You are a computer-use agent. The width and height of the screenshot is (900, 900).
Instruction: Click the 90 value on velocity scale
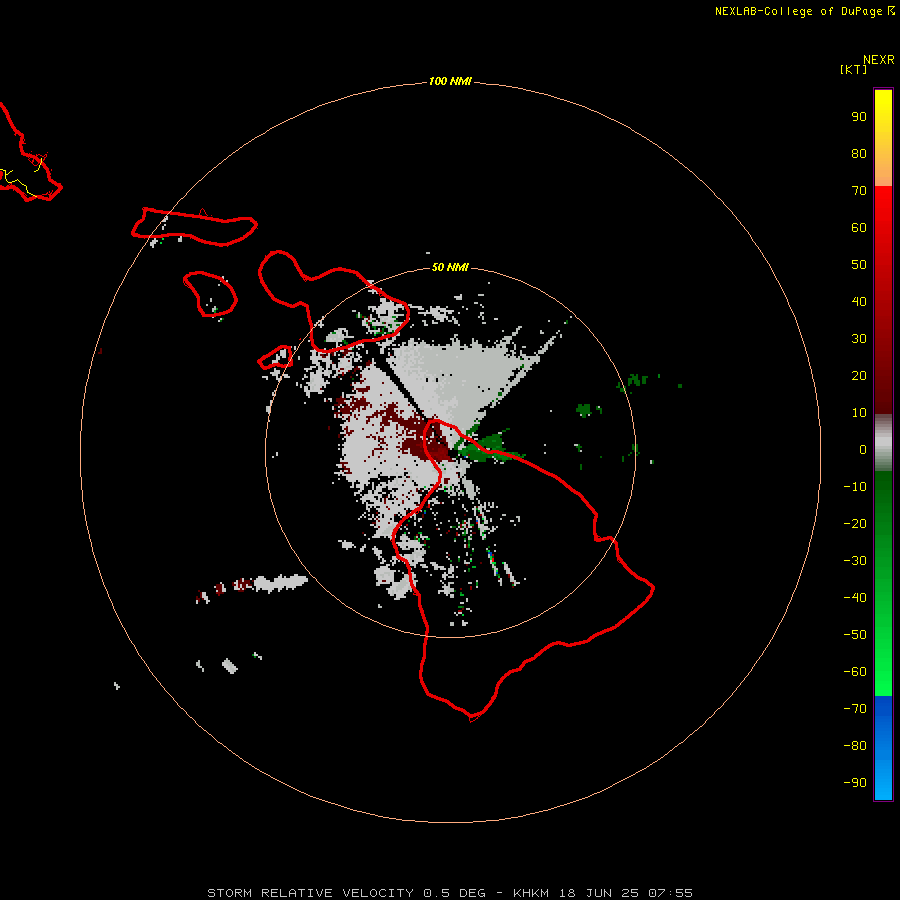[x=859, y=117]
